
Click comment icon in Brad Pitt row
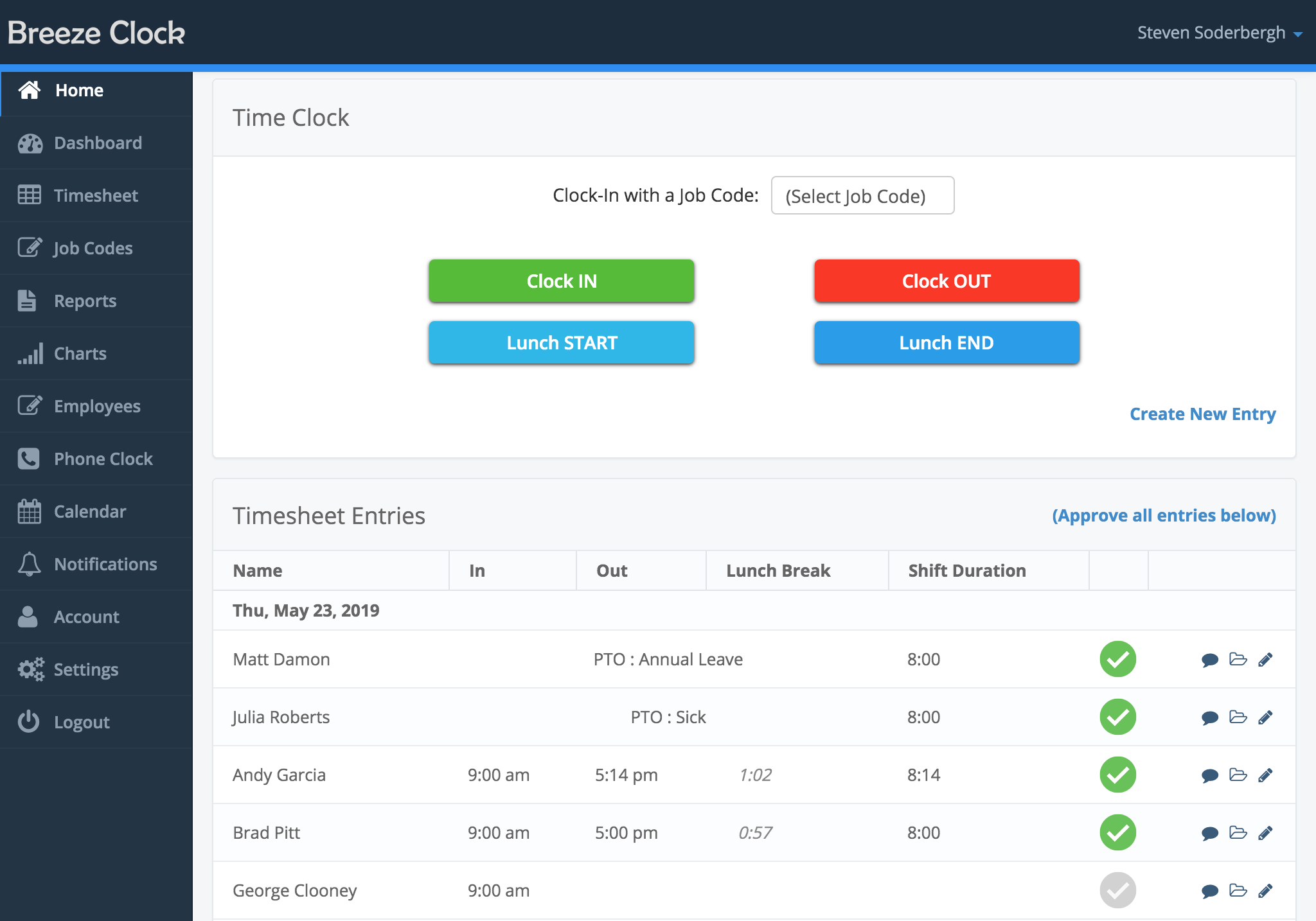coord(1209,833)
